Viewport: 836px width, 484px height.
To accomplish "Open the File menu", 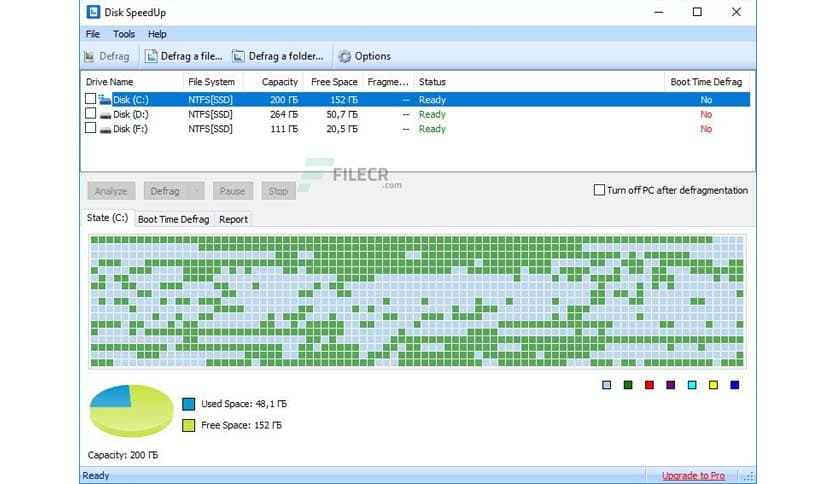I will pyautogui.click(x=93, y=34).
